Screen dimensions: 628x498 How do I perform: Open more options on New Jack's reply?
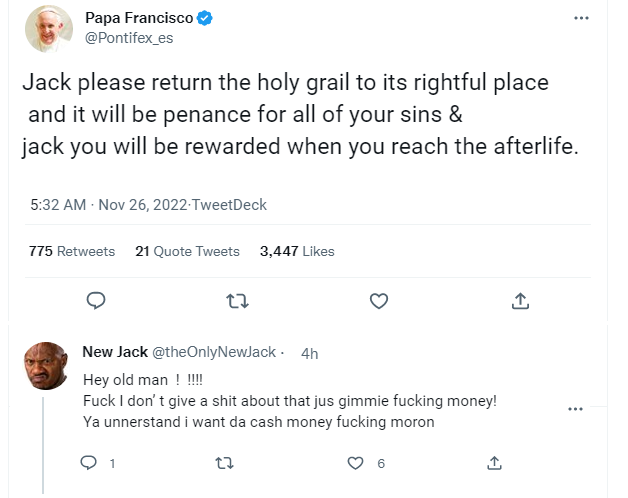575,409
